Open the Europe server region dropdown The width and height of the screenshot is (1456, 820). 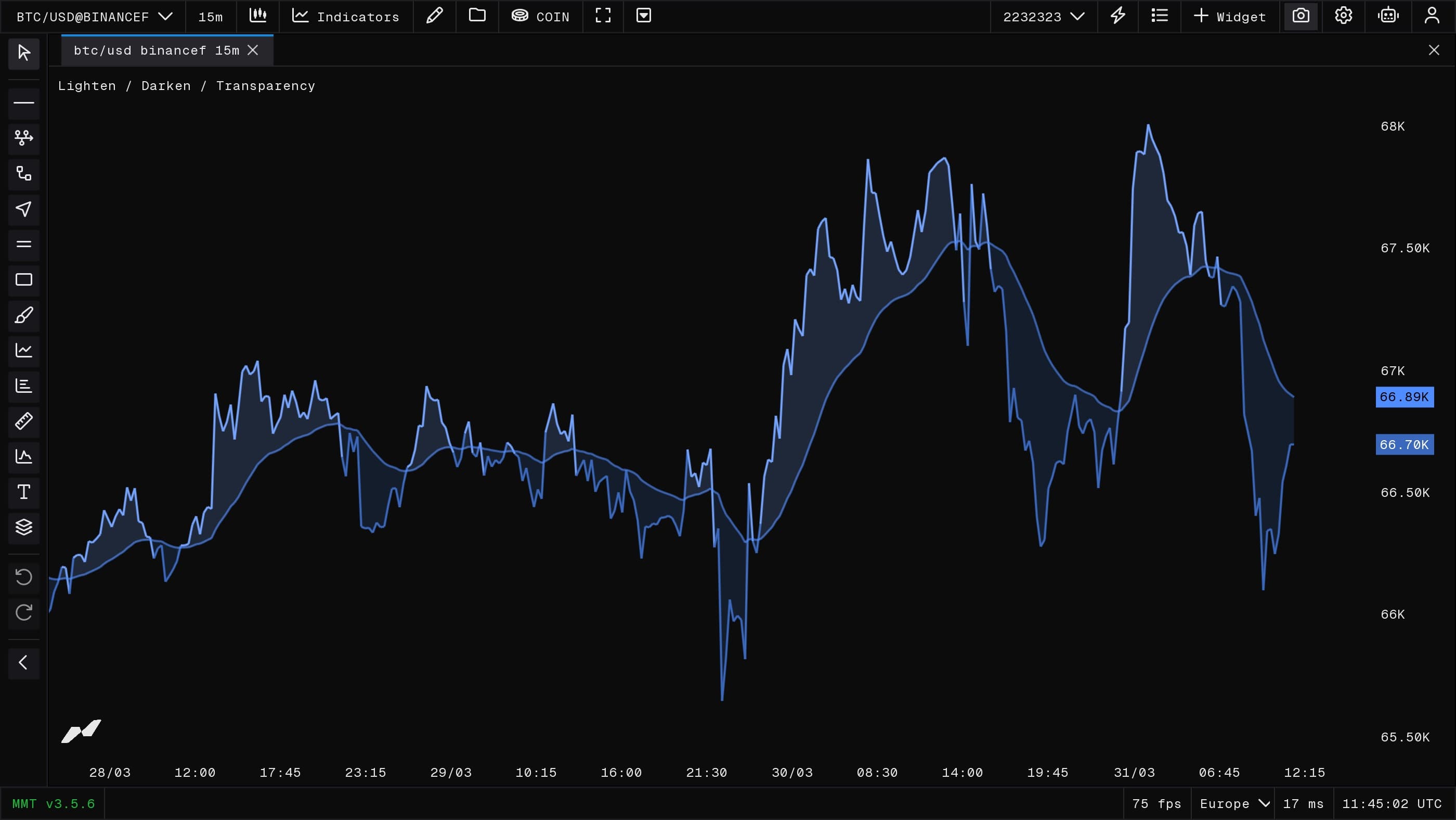(1235, 803)
